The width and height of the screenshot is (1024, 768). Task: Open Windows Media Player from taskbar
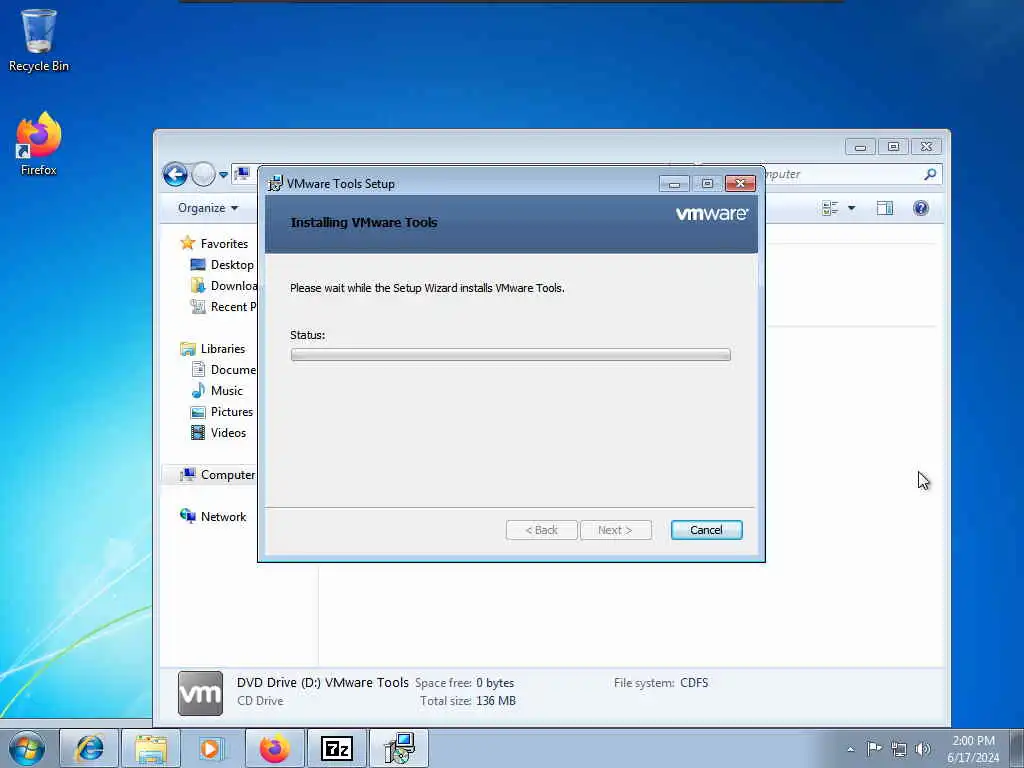click(x=212, y=748)
